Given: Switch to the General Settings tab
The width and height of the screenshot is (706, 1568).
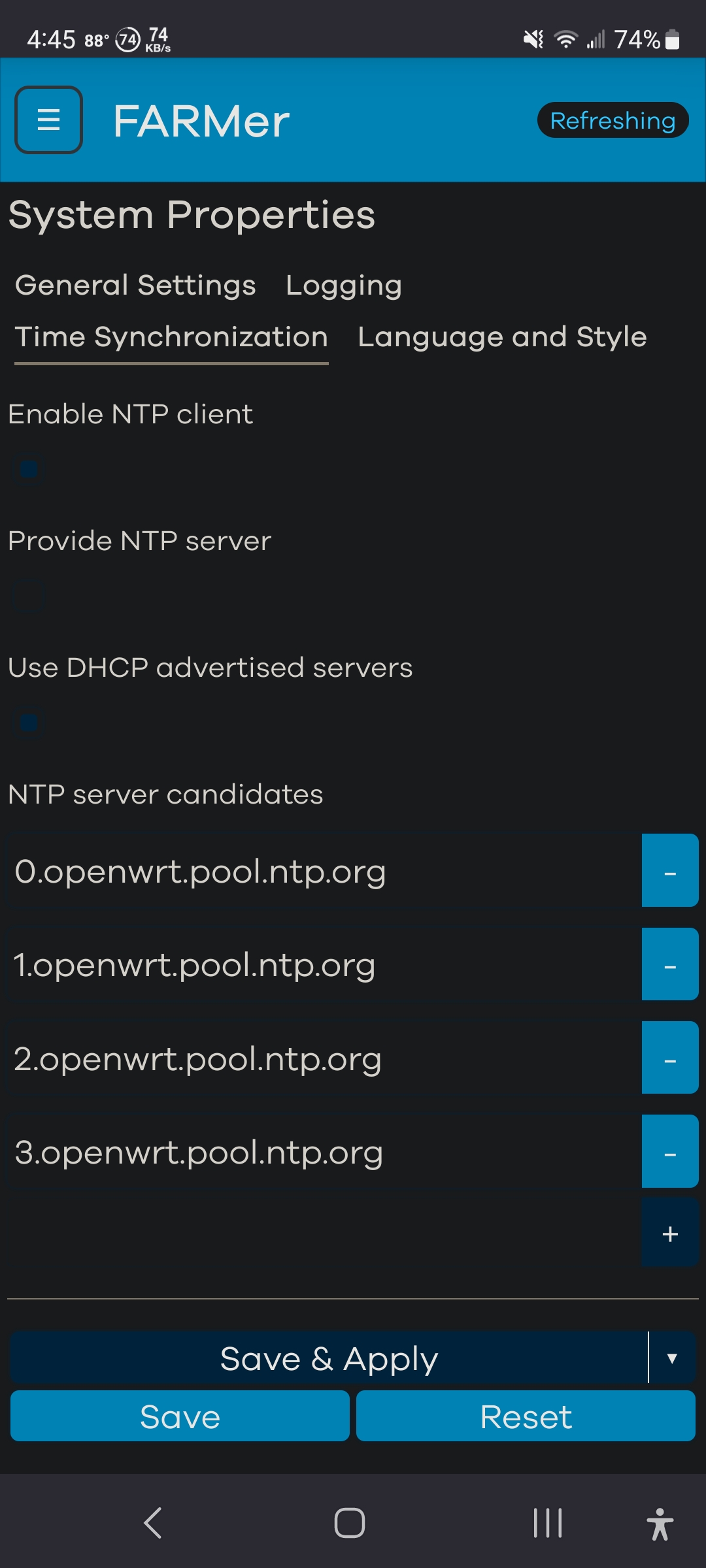Looking at the screenshot, I should (x=135, y=286).
